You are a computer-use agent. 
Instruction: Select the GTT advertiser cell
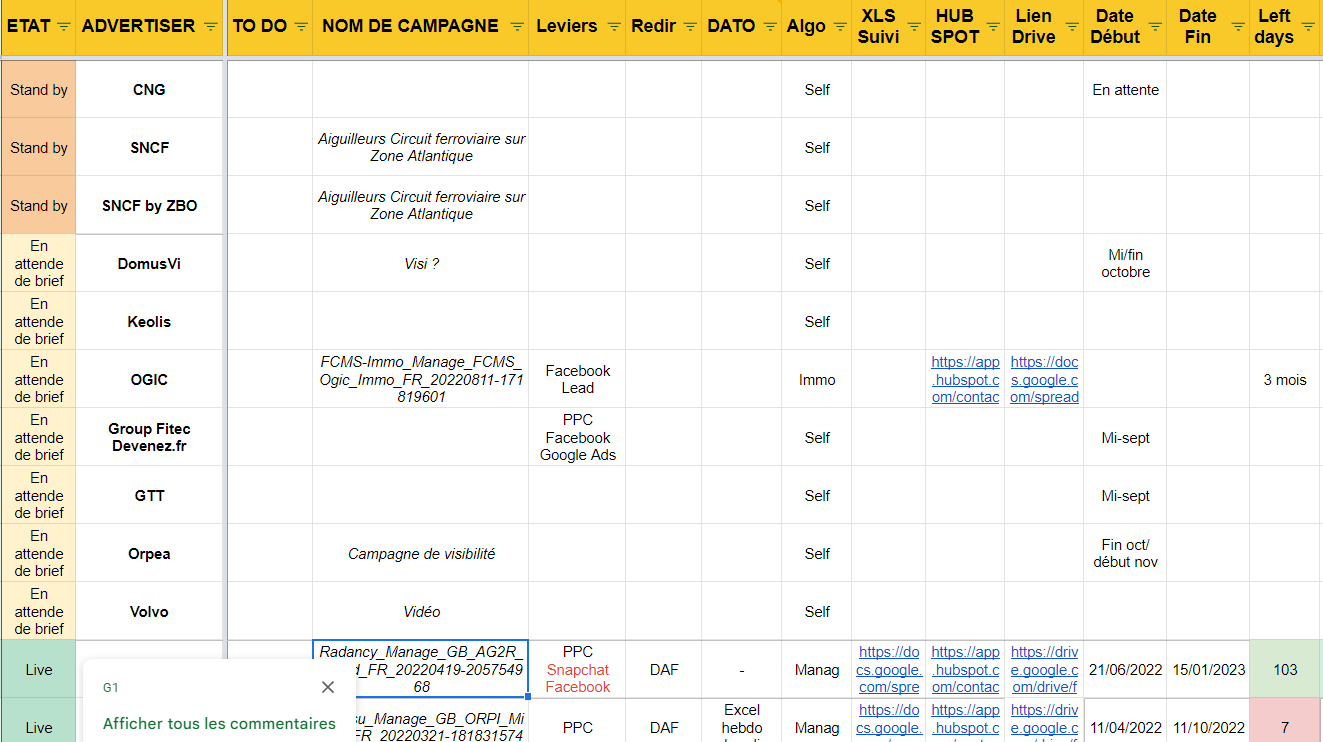click(149, 495)
